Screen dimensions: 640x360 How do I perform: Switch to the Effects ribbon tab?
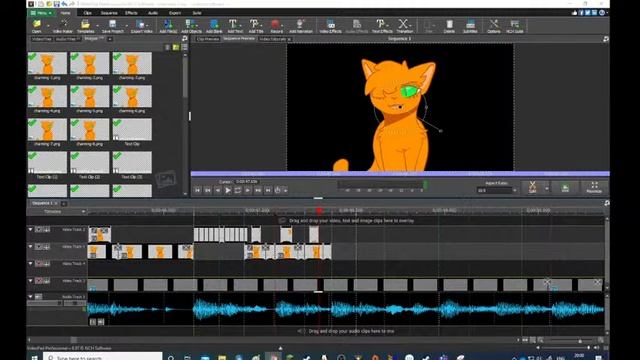[x=131, y=13]
